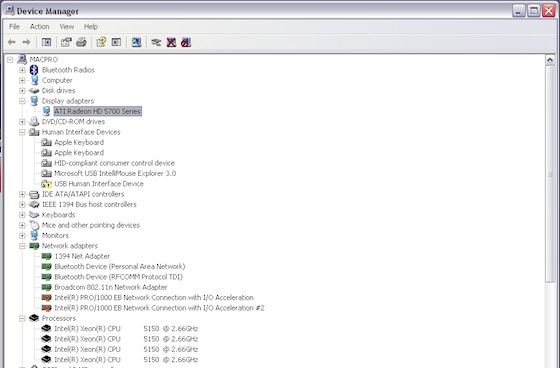Collapse the Human Interface Devices category
Image resolution: width=560 pixels, height=368 pixels.
coord(22,132)
